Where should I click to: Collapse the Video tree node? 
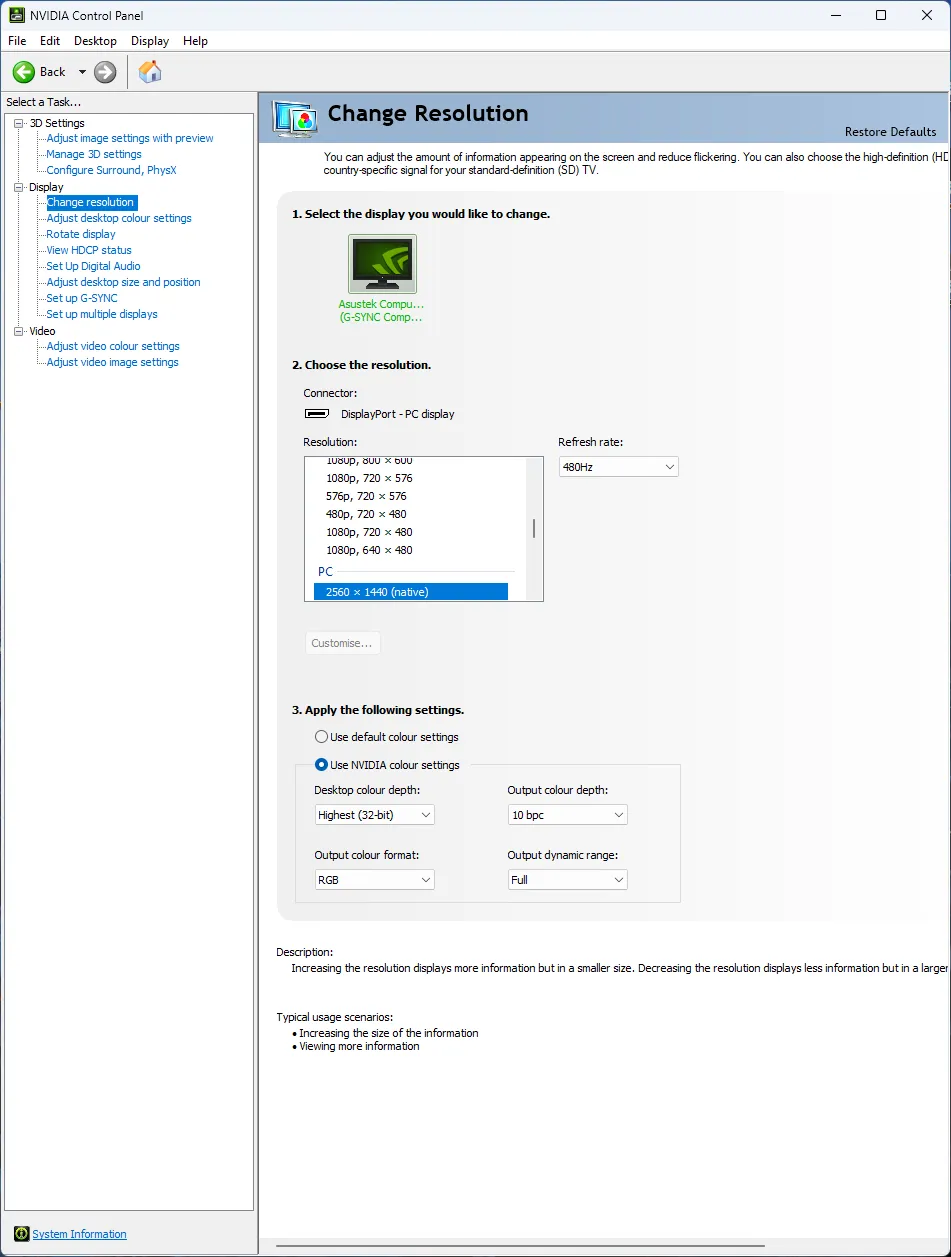(x=18, y=331)
